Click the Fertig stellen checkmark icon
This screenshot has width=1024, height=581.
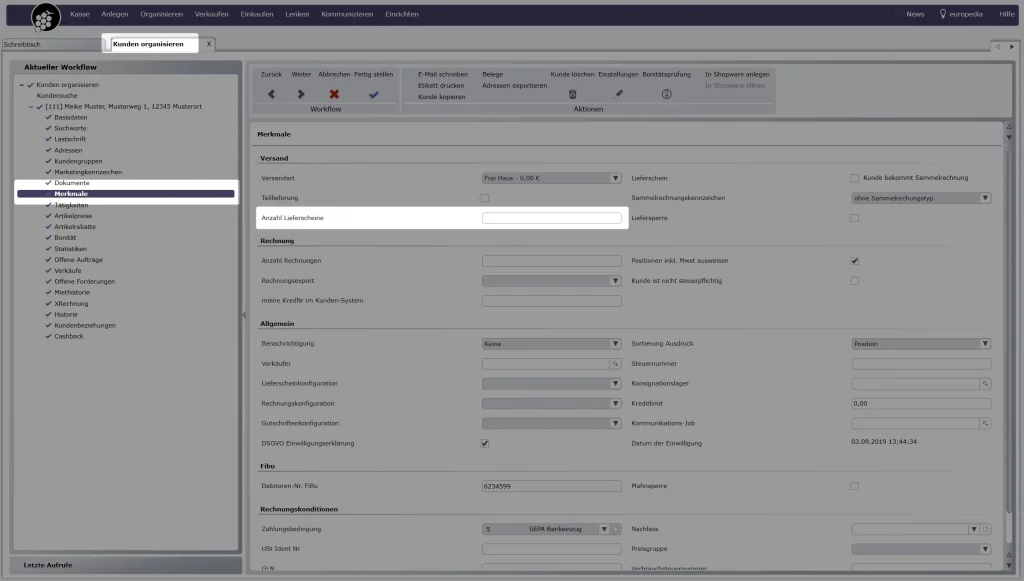[x=373, y=94]
